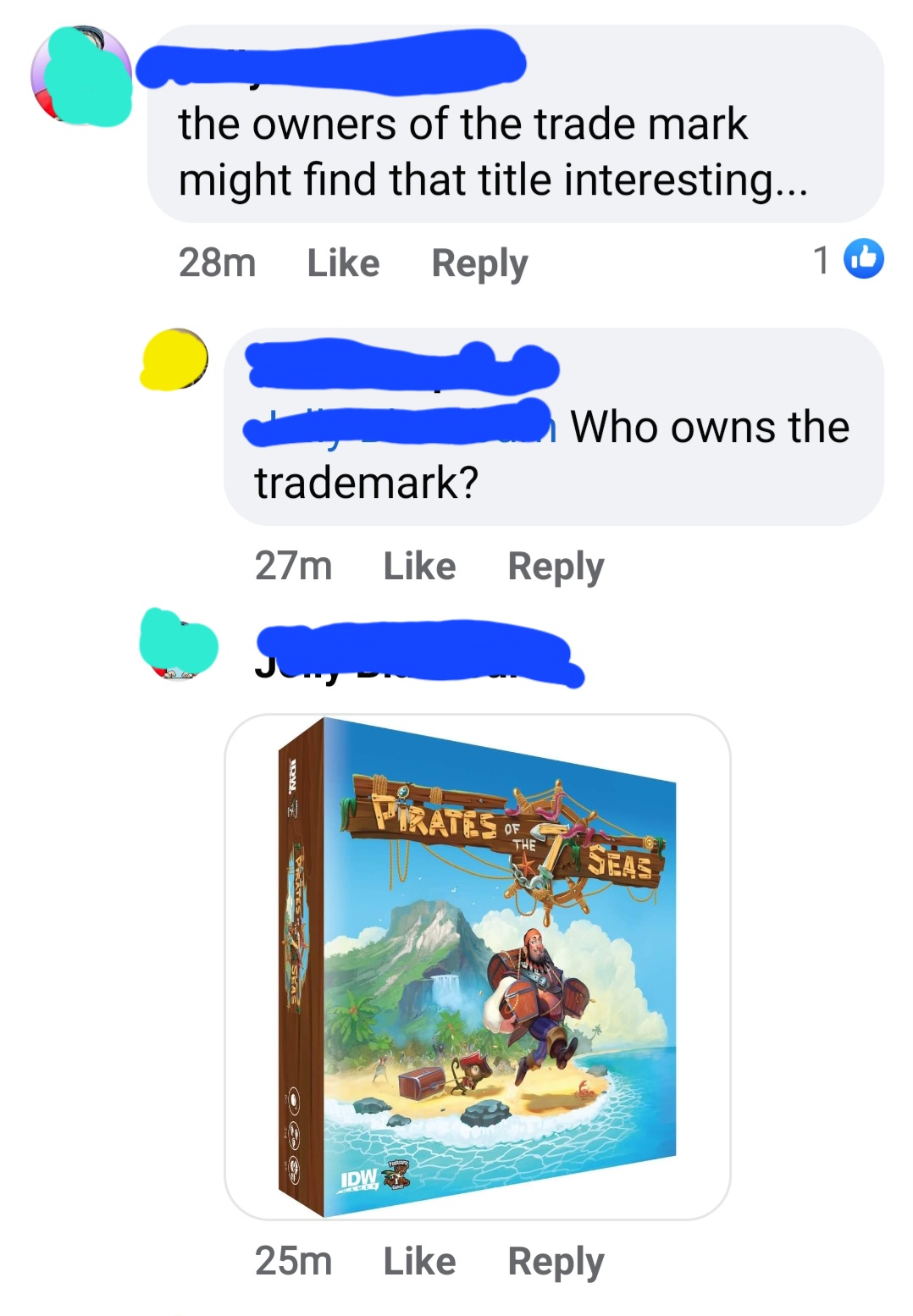
Task: Like the Pirates of the 7 Seas image comment
Action: tap(419, 1260)
